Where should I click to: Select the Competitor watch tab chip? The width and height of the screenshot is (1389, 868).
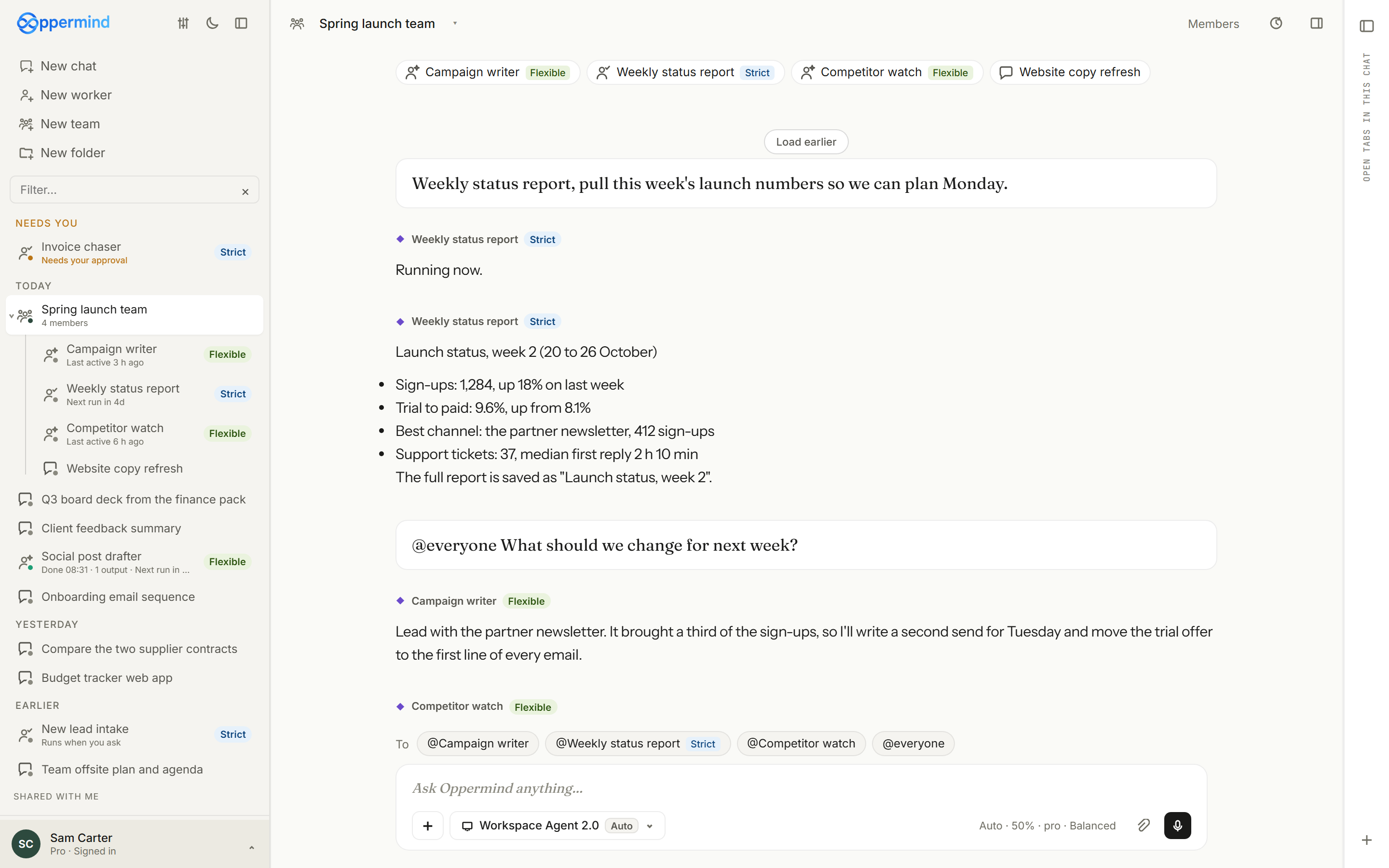(x=887, y=72)
